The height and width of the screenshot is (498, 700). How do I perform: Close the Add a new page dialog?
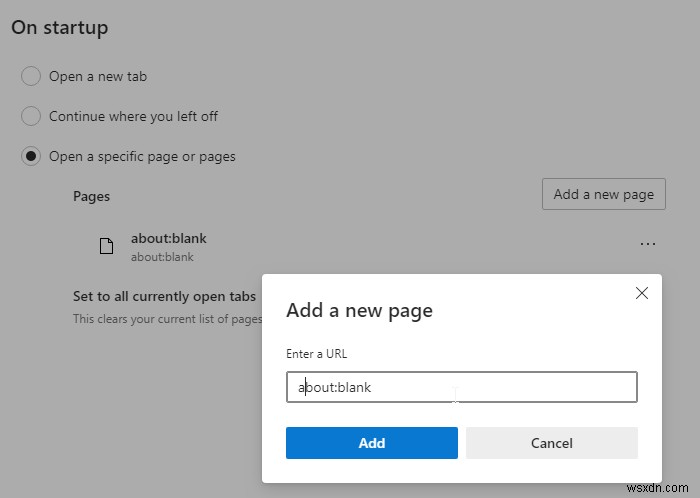pyautogui.click(x=642, y=293)
